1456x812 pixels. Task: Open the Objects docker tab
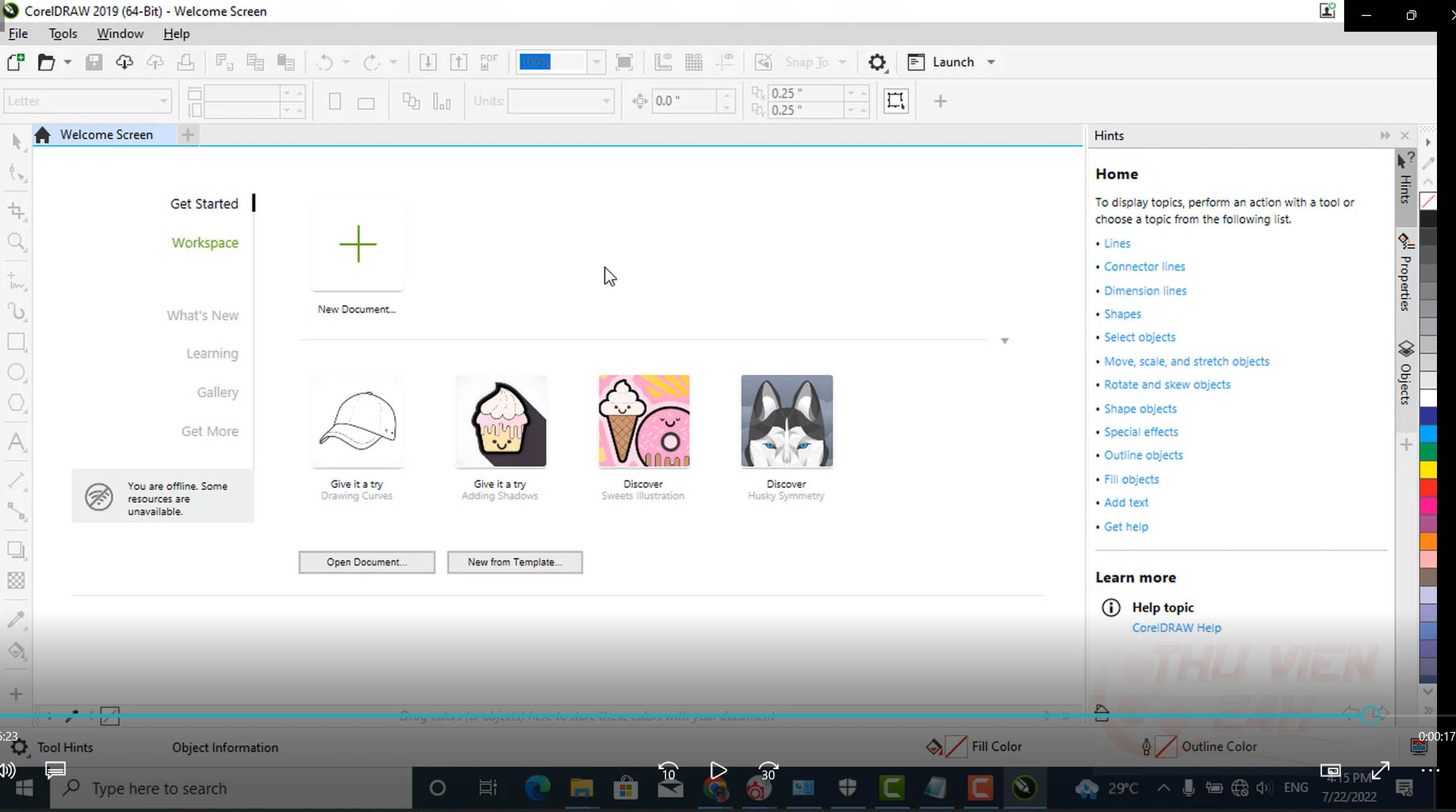(x=1405, y=373)
